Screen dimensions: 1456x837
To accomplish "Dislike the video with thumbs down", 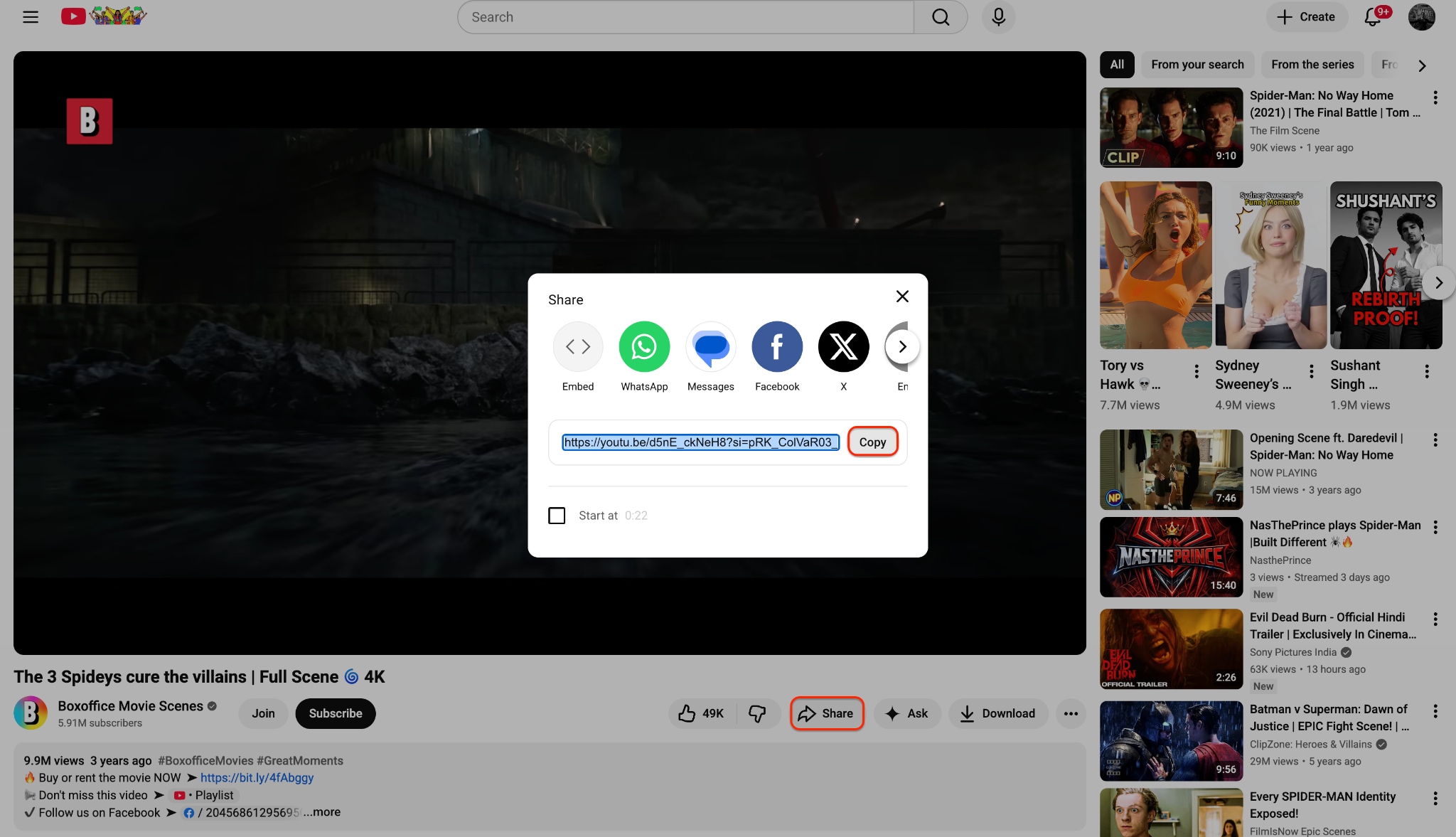I will pos(758,713).
